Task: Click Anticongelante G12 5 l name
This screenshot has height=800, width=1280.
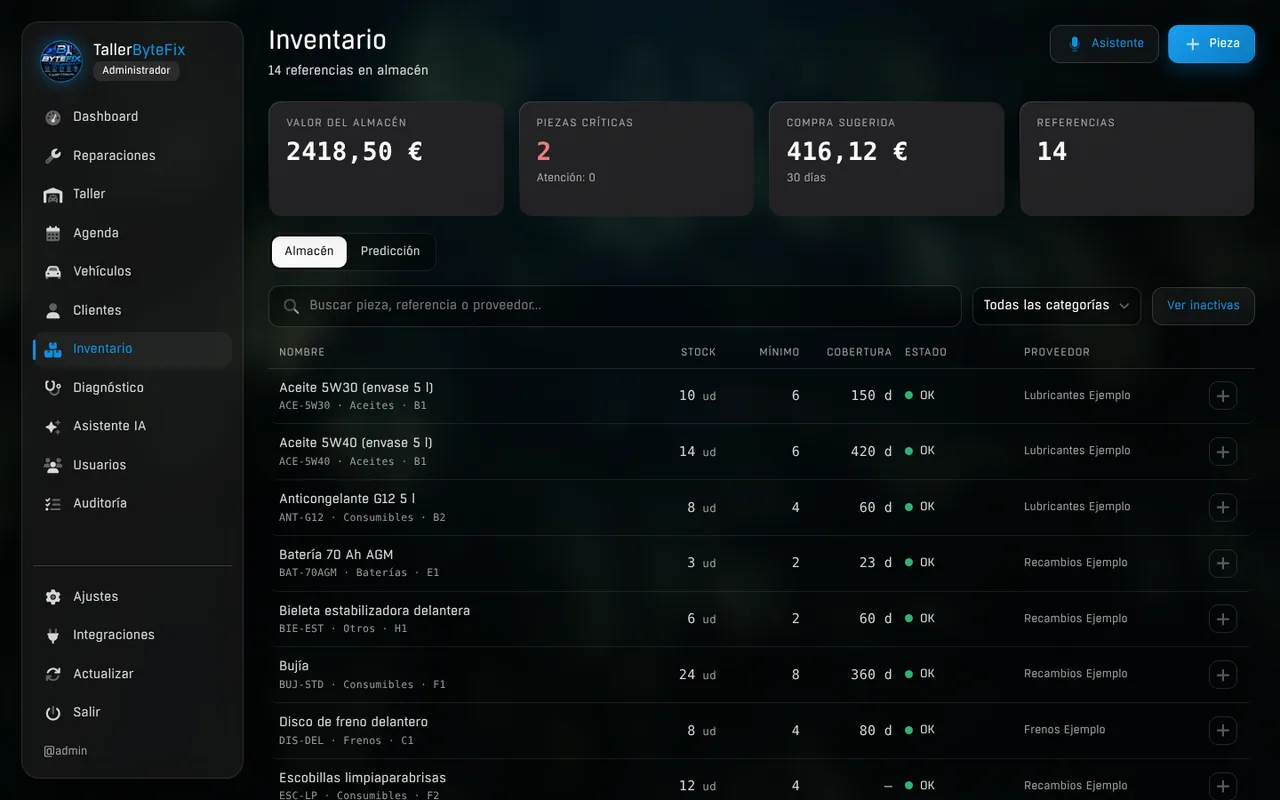Action: point(347,499)
